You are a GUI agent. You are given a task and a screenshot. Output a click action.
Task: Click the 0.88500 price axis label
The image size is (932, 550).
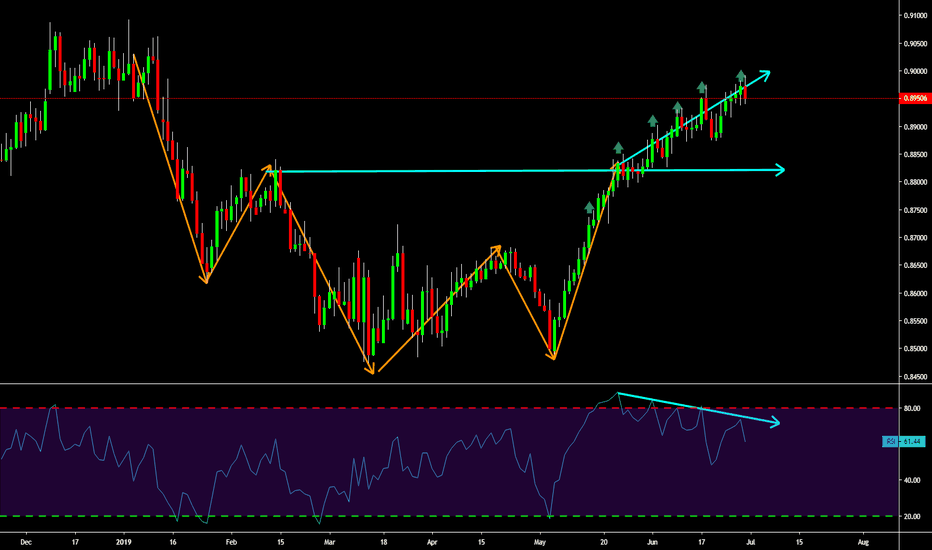click(915, 155)
